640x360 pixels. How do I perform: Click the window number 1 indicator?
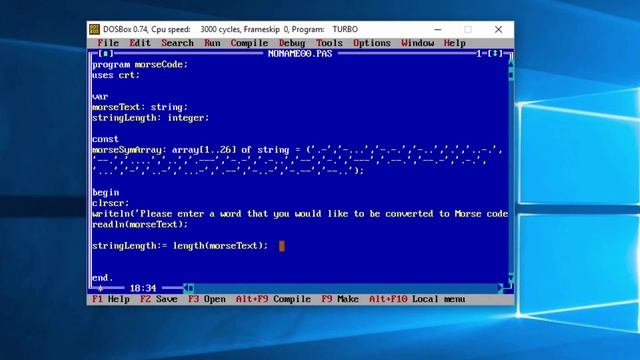(x=479, y=53)
